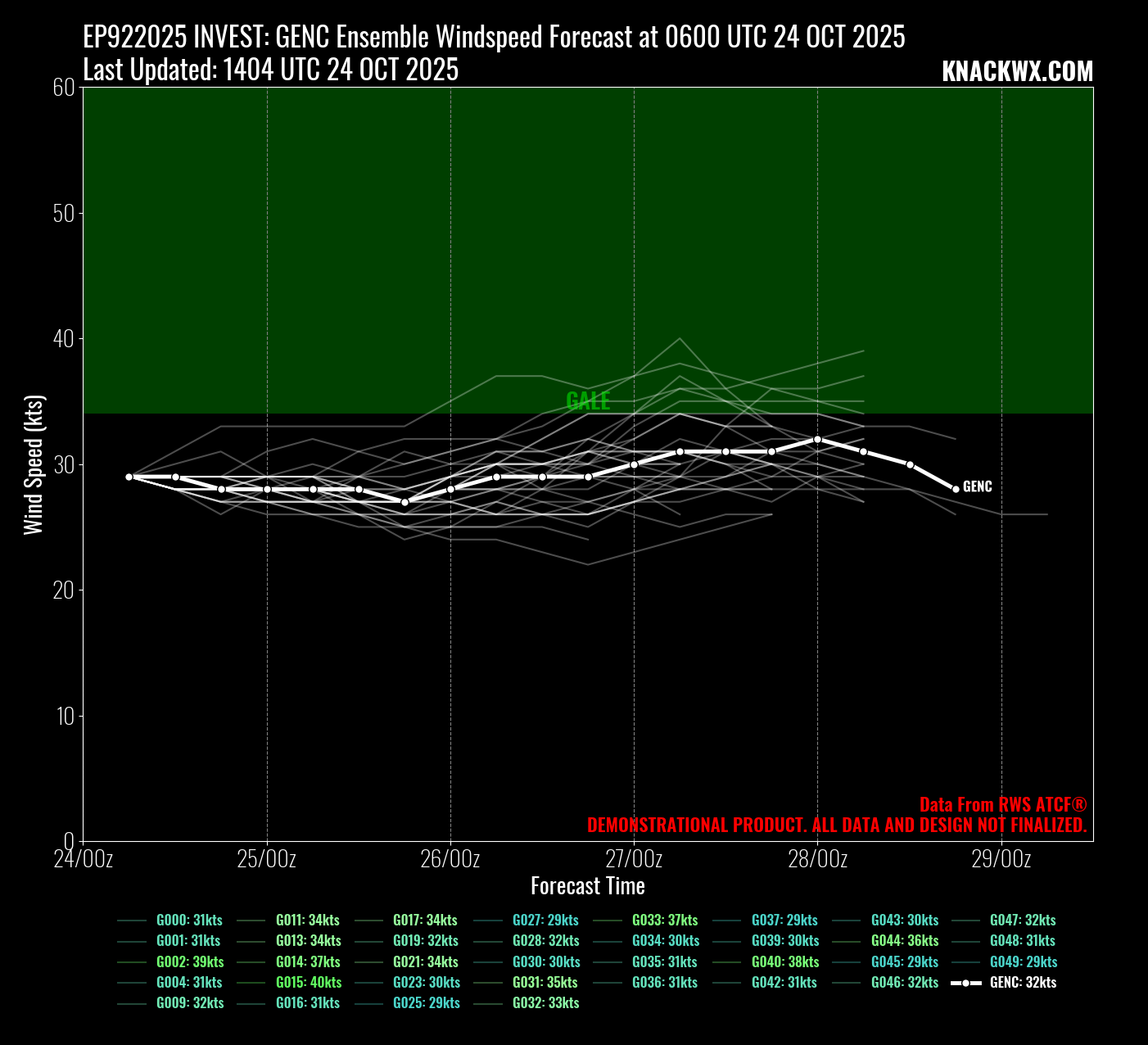Click the GENC mean point at 28/00z

tap(817, 439)
